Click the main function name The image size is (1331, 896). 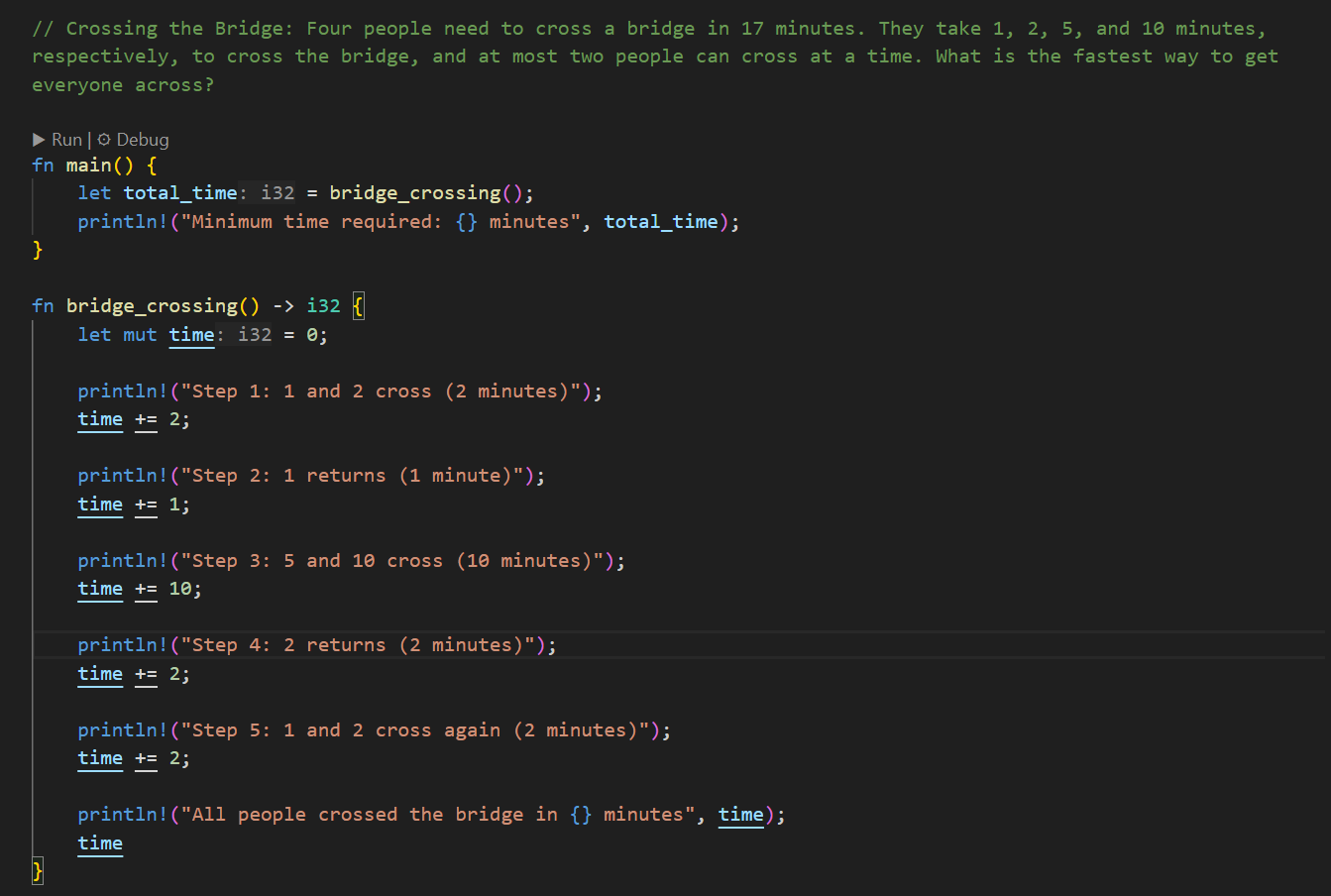[88, 165]
